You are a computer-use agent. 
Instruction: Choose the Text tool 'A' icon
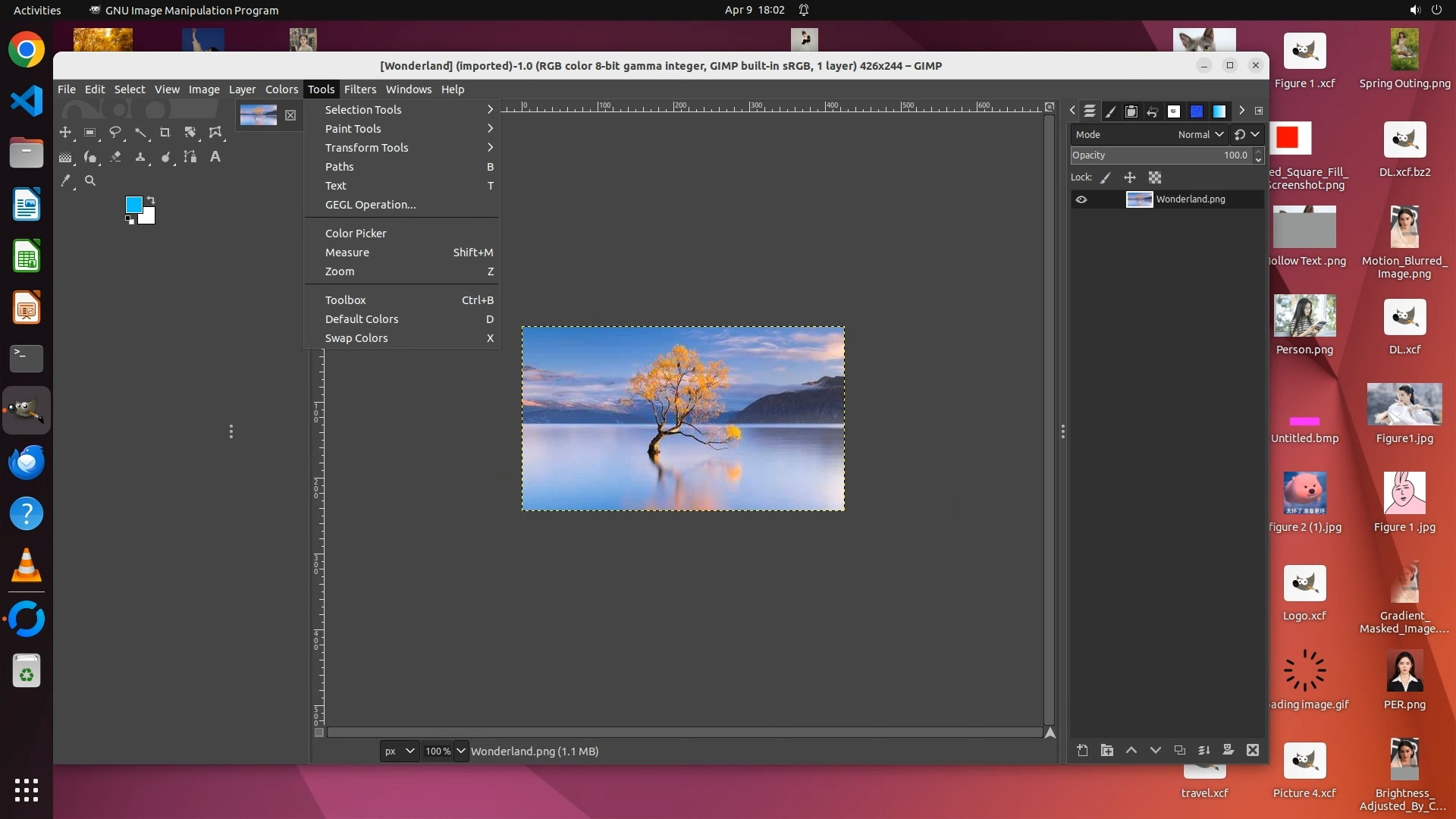[215, 157]
